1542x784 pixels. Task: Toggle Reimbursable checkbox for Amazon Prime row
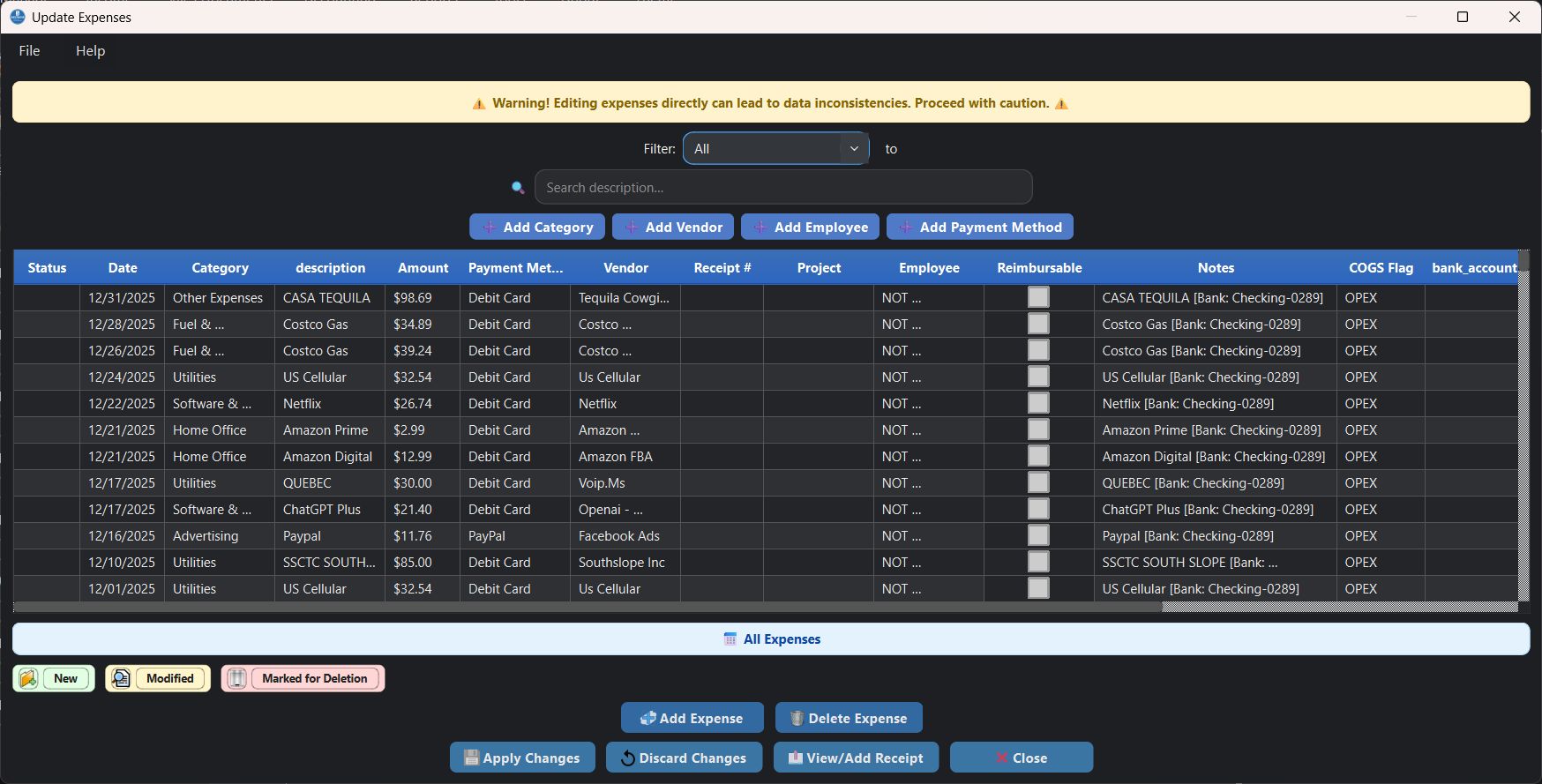(x=1038, y=429)
